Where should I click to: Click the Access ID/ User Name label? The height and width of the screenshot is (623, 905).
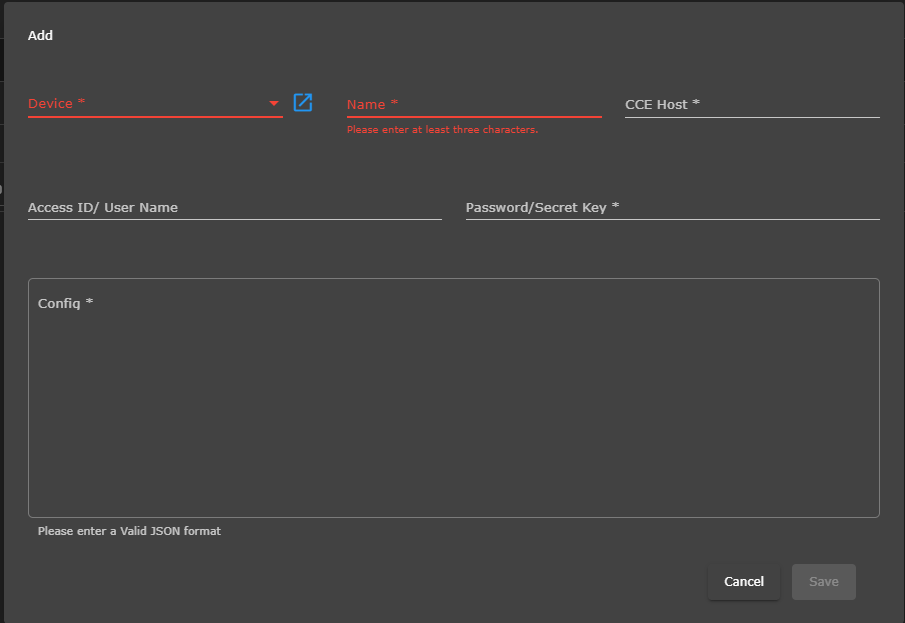click(x=103, y=208)
